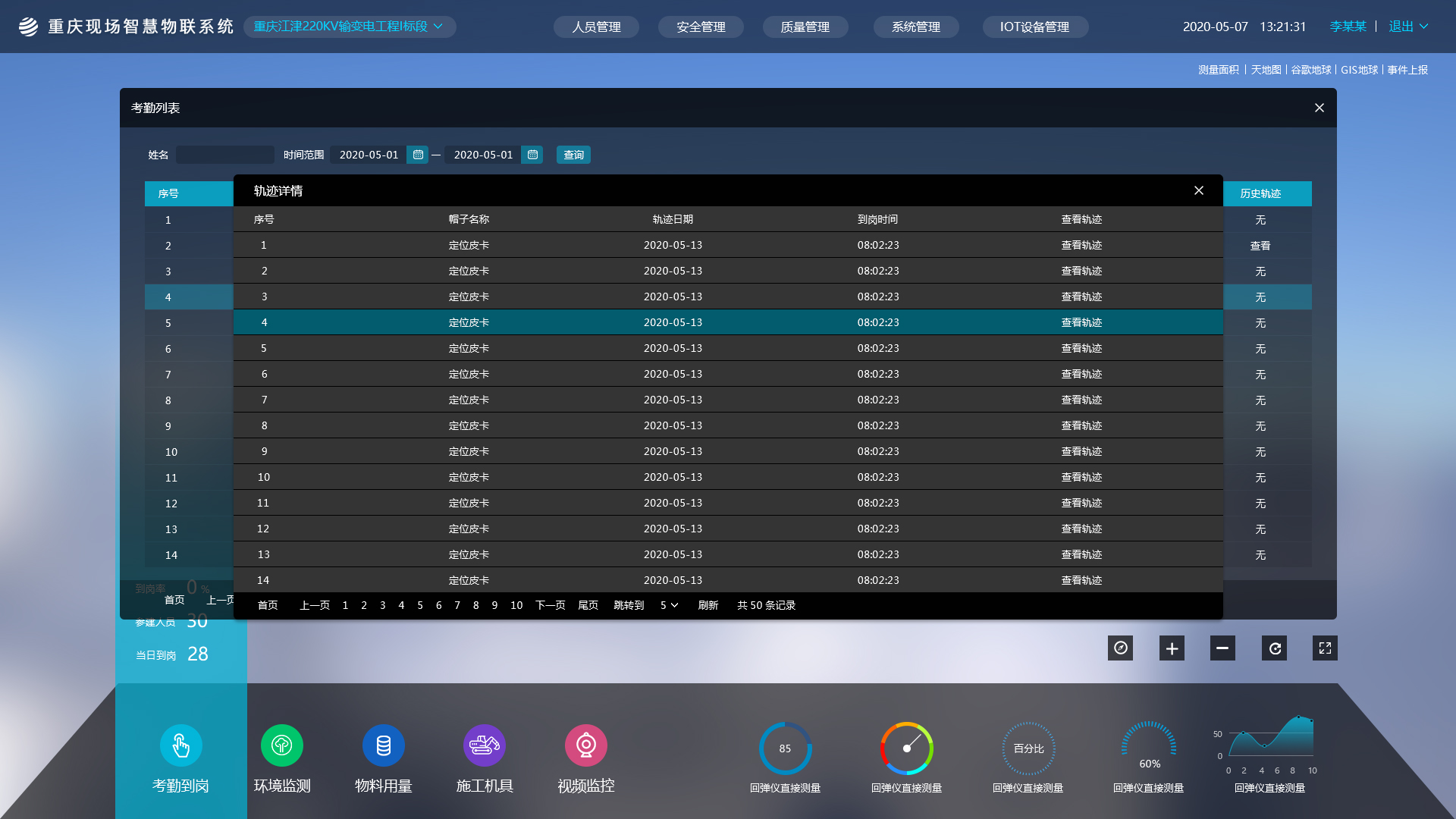Screen dimensions: 1456x819
Task: Open 安全管理 menu
Action: 701,27
